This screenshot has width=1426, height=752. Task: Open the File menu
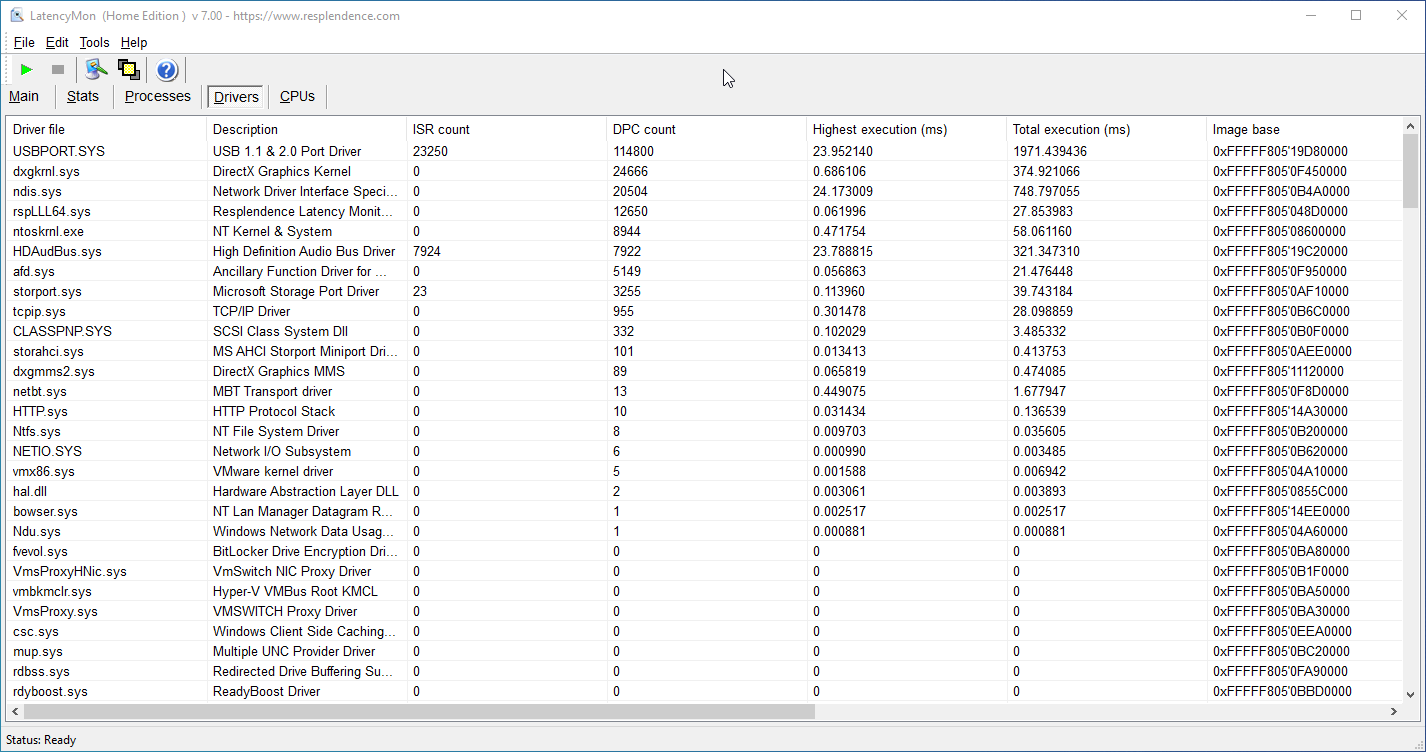click(x=24, y=43)
